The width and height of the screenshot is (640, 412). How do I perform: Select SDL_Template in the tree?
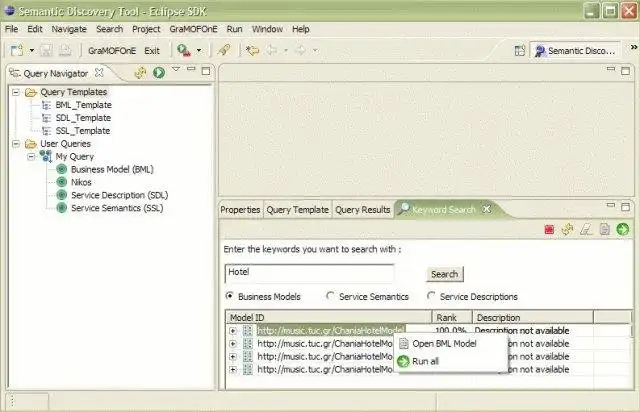click(83, 118)
